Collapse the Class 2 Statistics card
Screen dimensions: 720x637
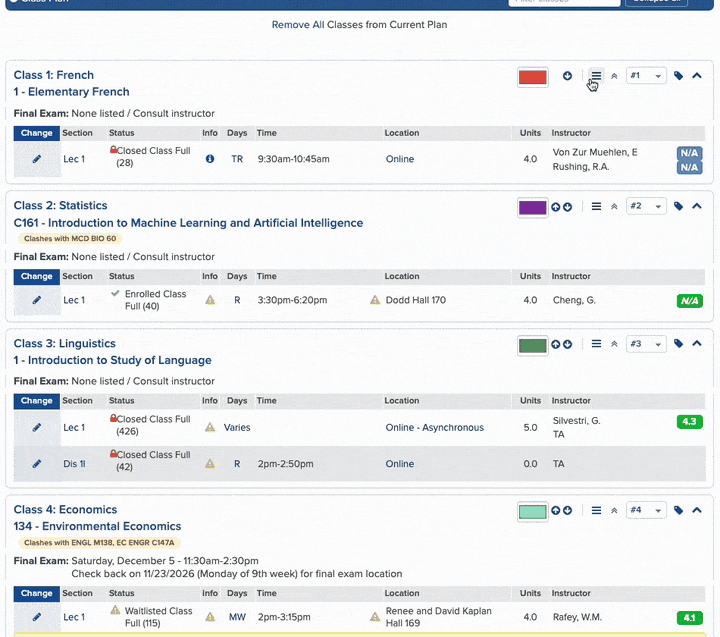(x=697, y=206)
